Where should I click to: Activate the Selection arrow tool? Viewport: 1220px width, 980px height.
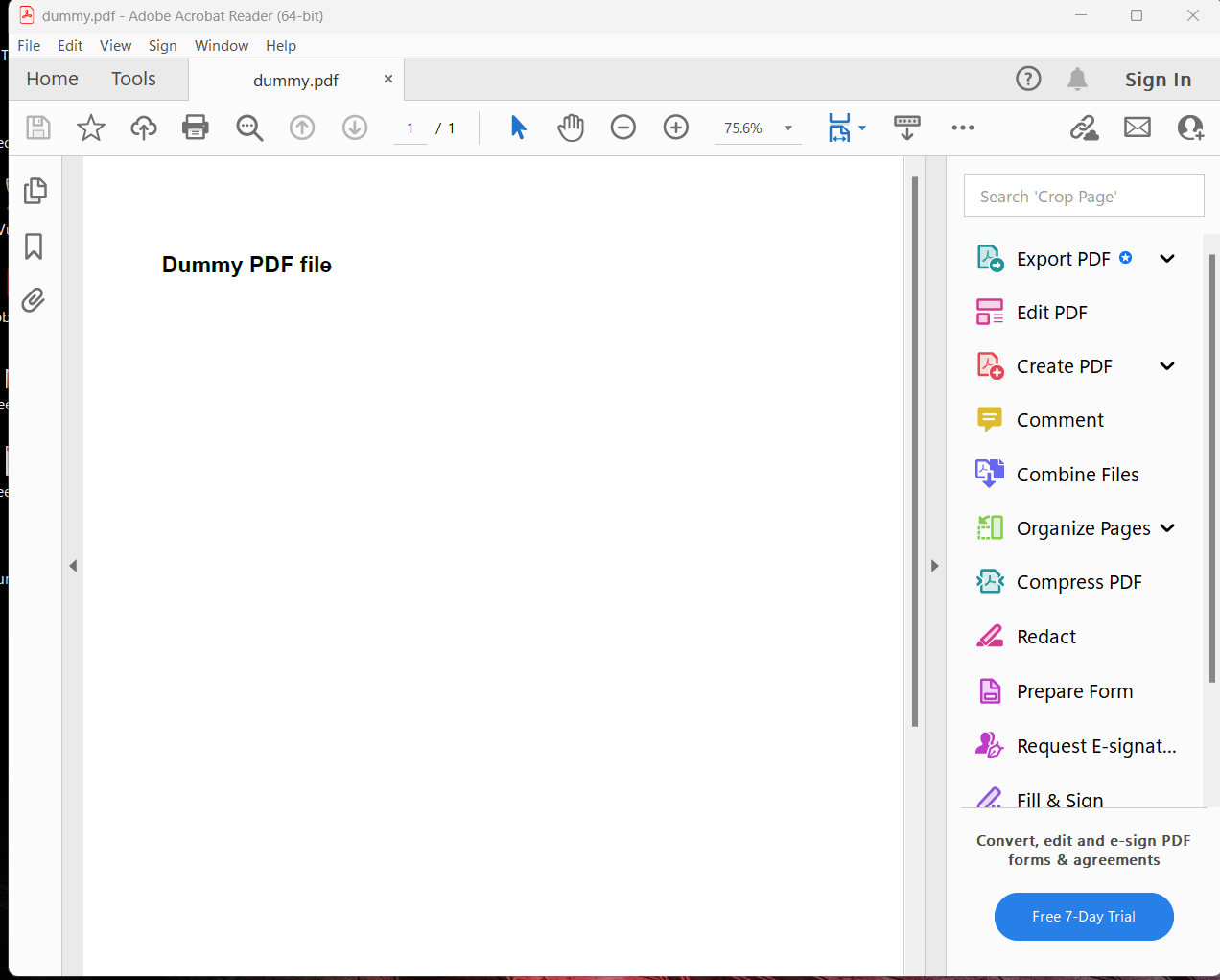click(518, 128)
